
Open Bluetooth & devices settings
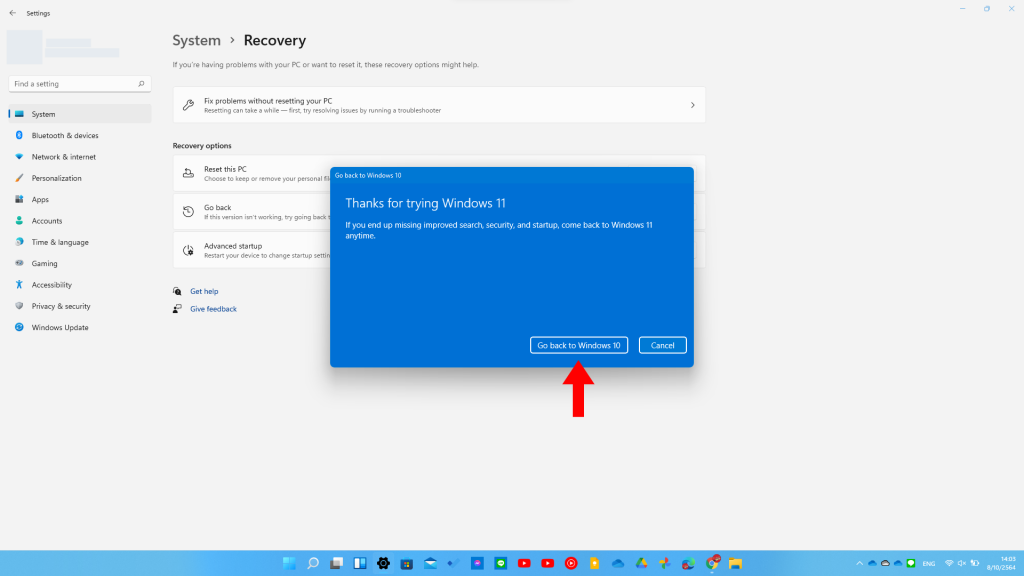(80, 135)
